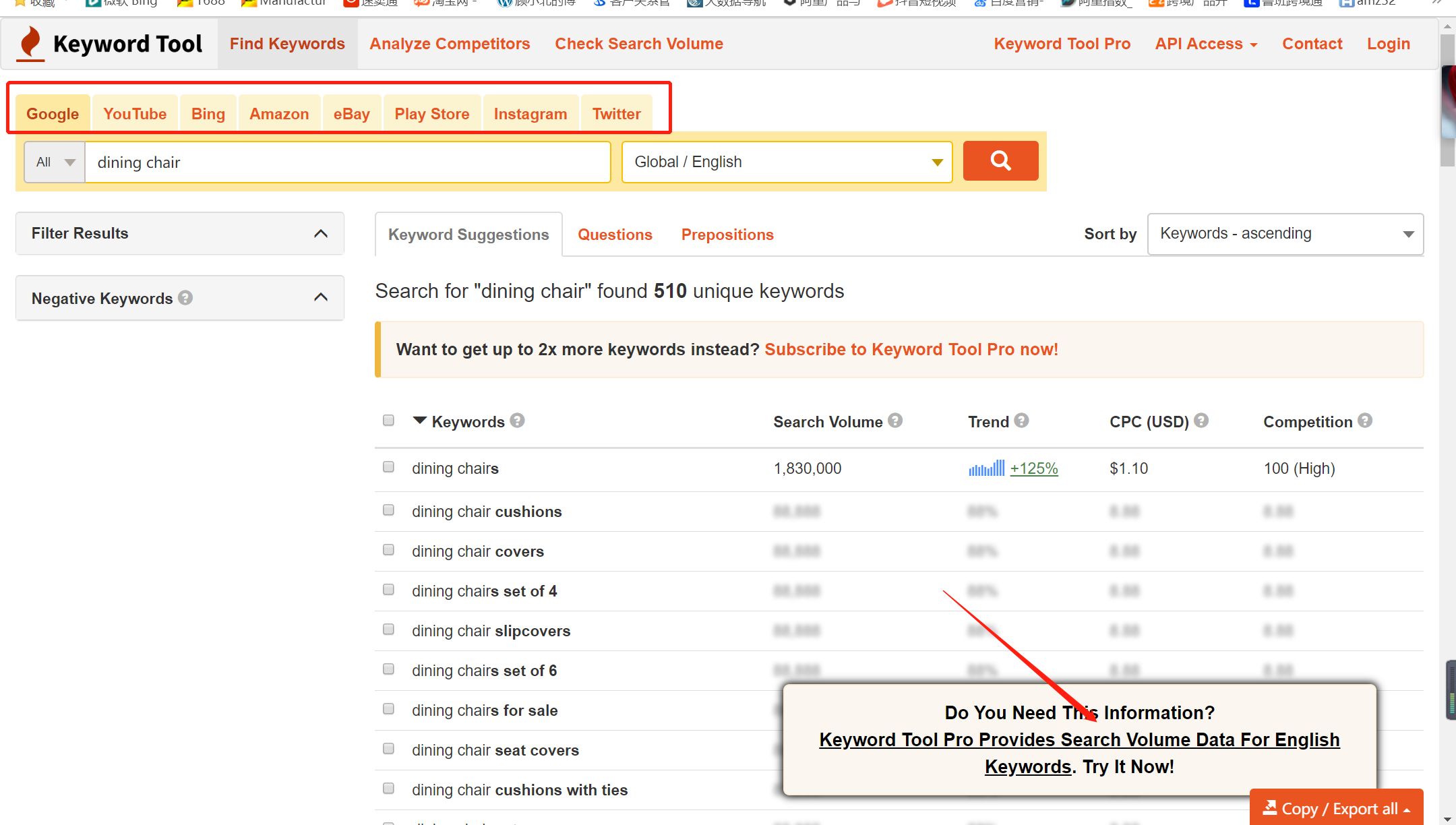This screenshot has height=825, width=1456.
Task: Click trend bar chart for dining chairs
Action: coord(986,468)
